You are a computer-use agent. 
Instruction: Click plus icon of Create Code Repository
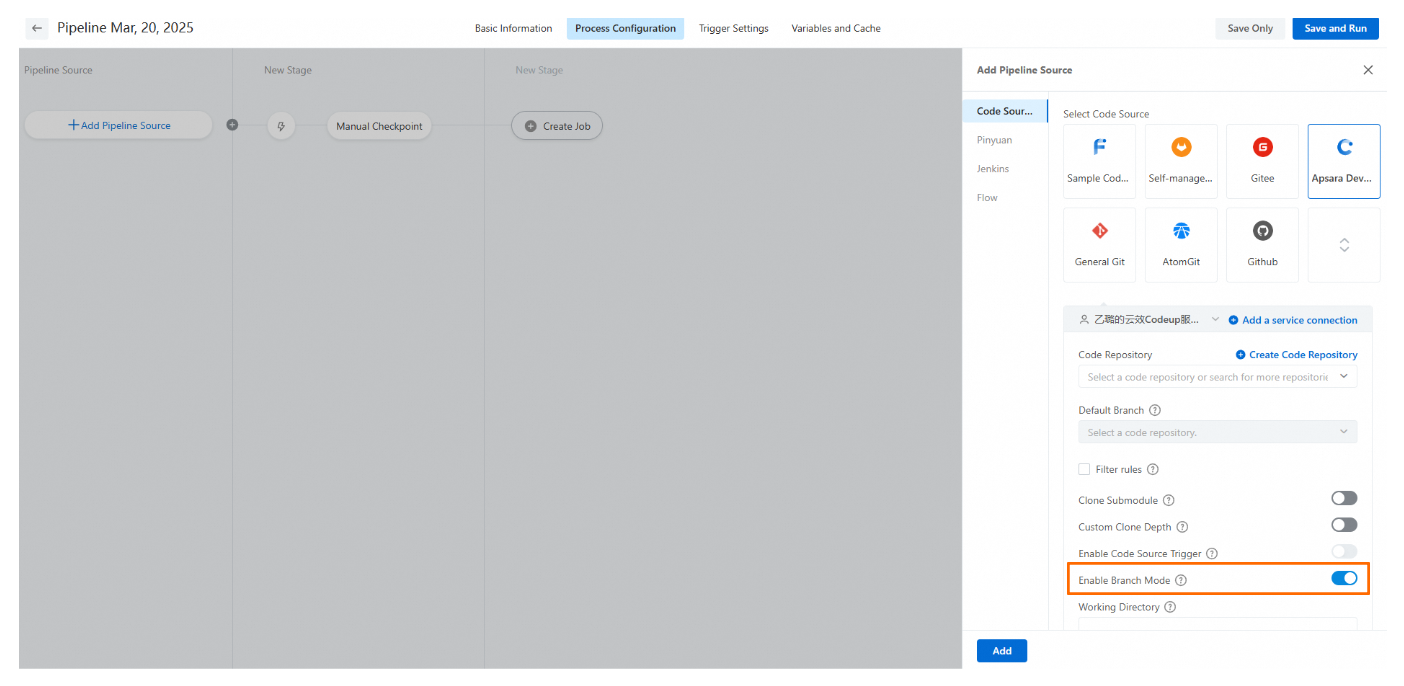[1240, 354]
